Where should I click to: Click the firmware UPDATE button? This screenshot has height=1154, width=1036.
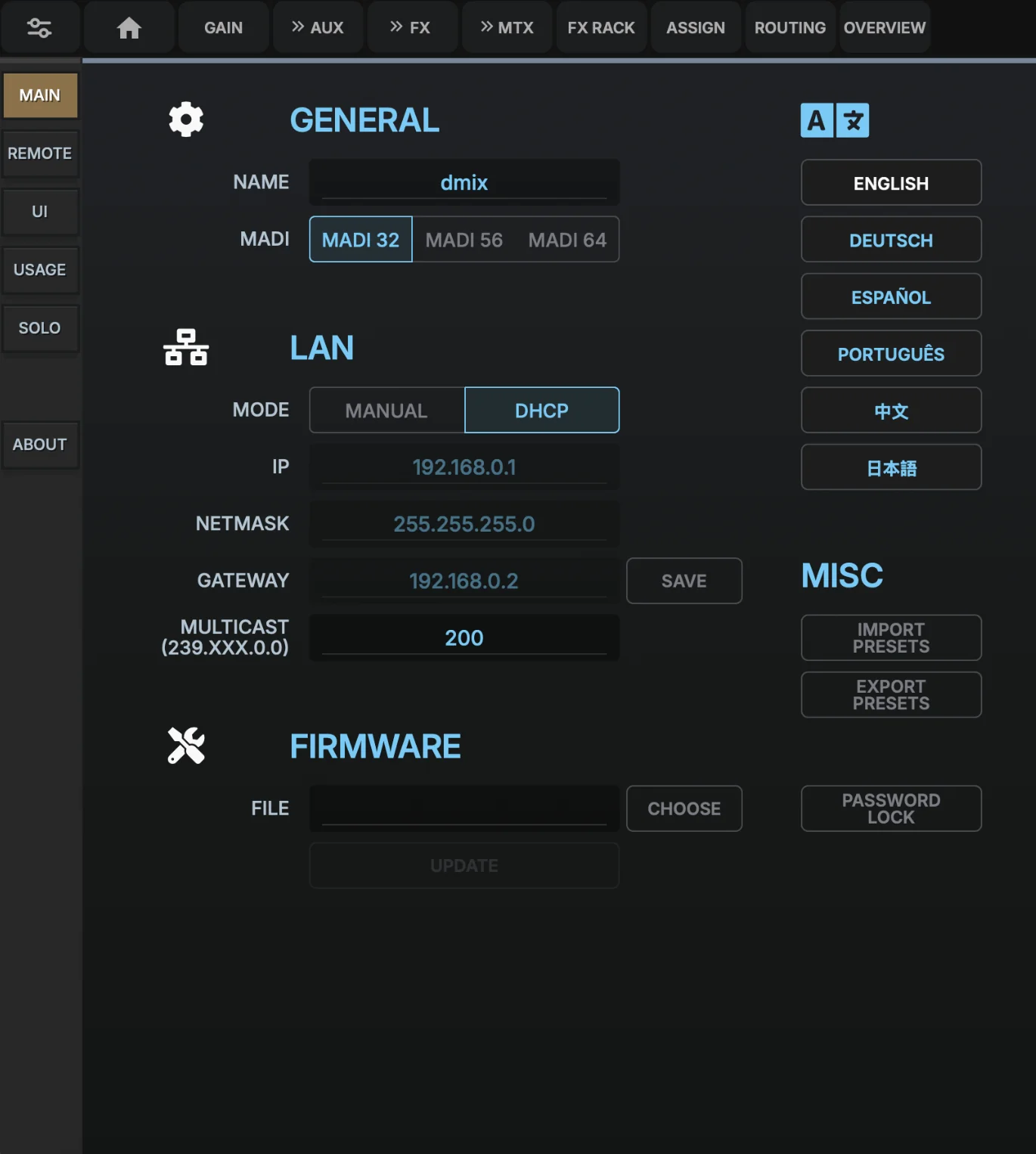click(x=464, y=865)
